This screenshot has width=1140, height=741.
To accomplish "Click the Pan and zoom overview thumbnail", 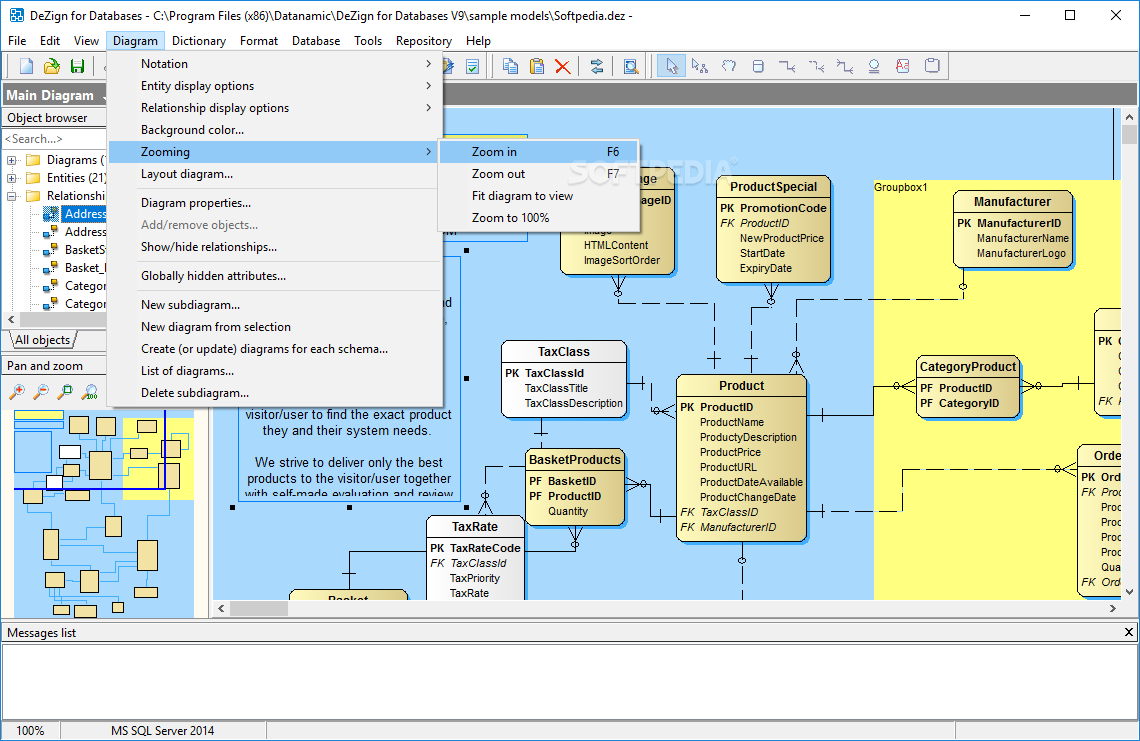I will coord(103,513).
